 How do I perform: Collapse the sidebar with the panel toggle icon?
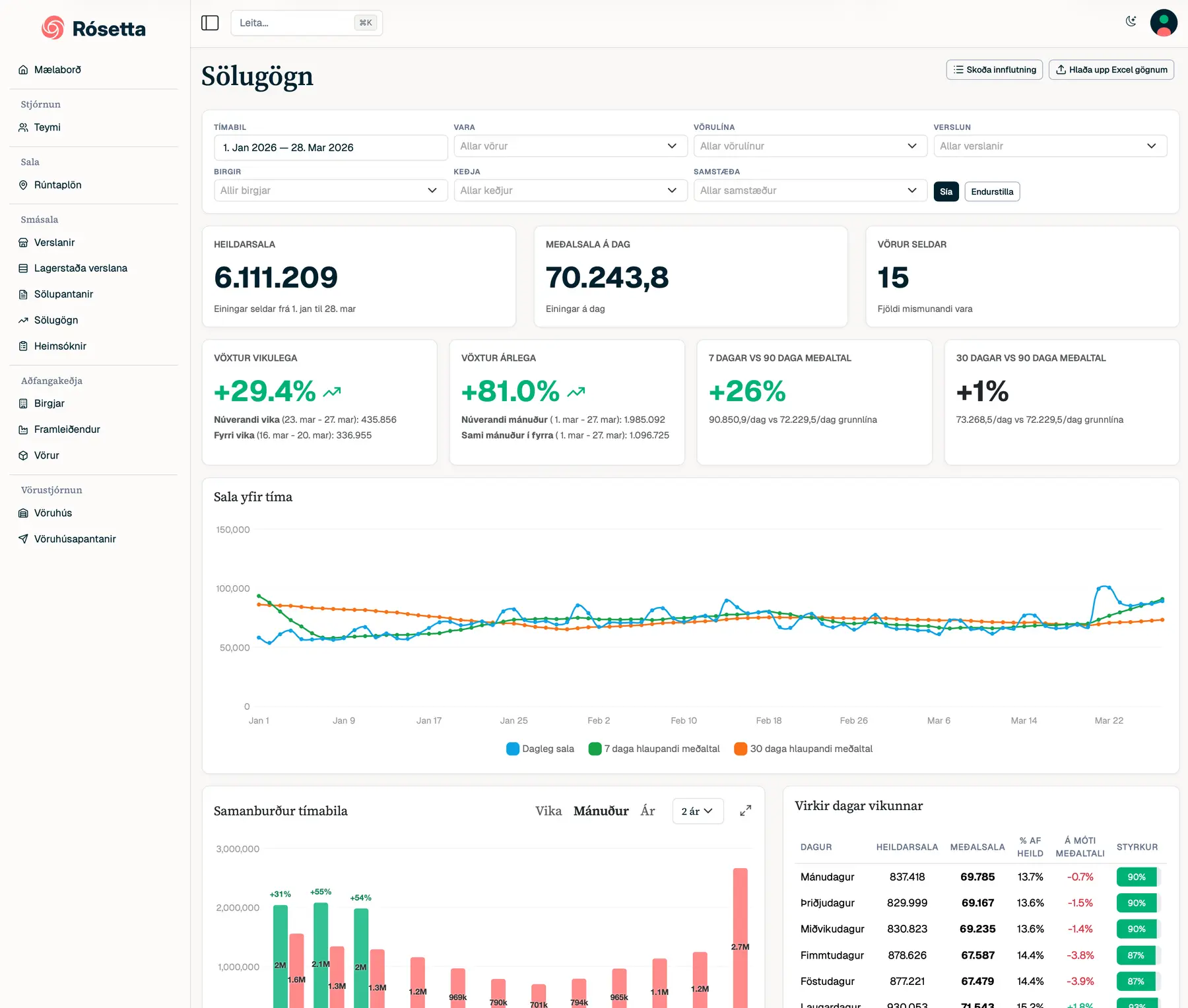pos(210,22)
